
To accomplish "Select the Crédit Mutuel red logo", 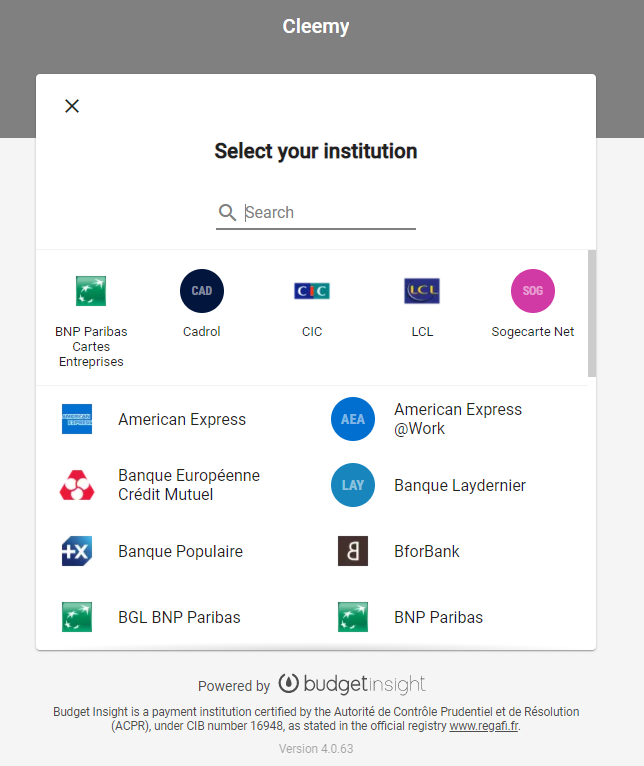I will (77, 485).
